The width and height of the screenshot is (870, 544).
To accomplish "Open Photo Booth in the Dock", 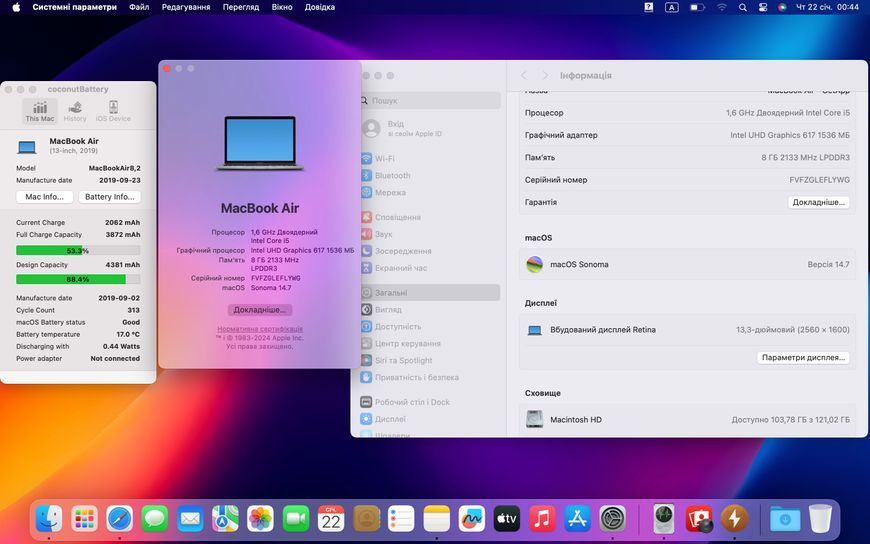I will (699, 519).
